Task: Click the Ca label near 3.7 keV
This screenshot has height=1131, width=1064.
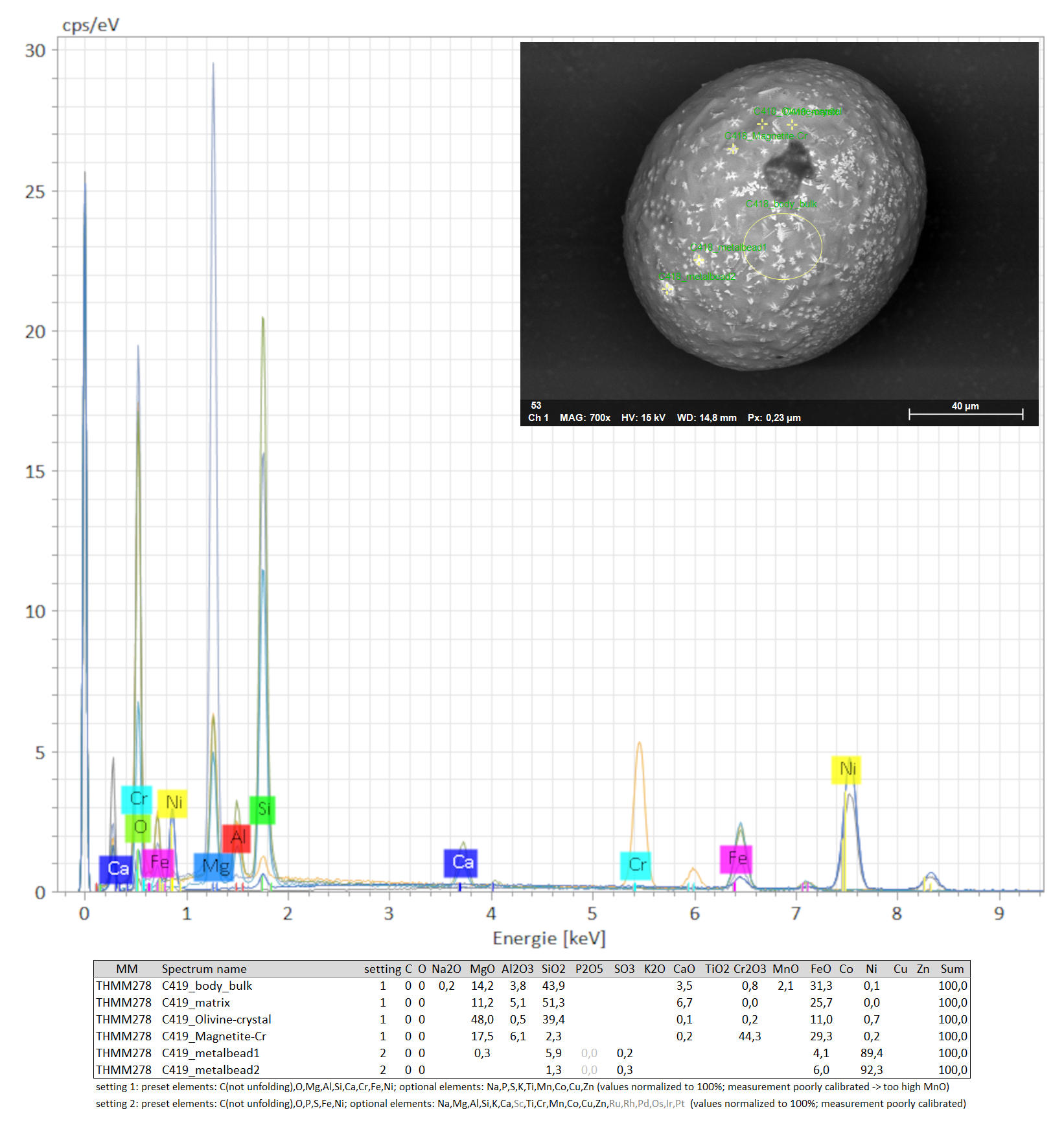Action: (x=461, y=863)
